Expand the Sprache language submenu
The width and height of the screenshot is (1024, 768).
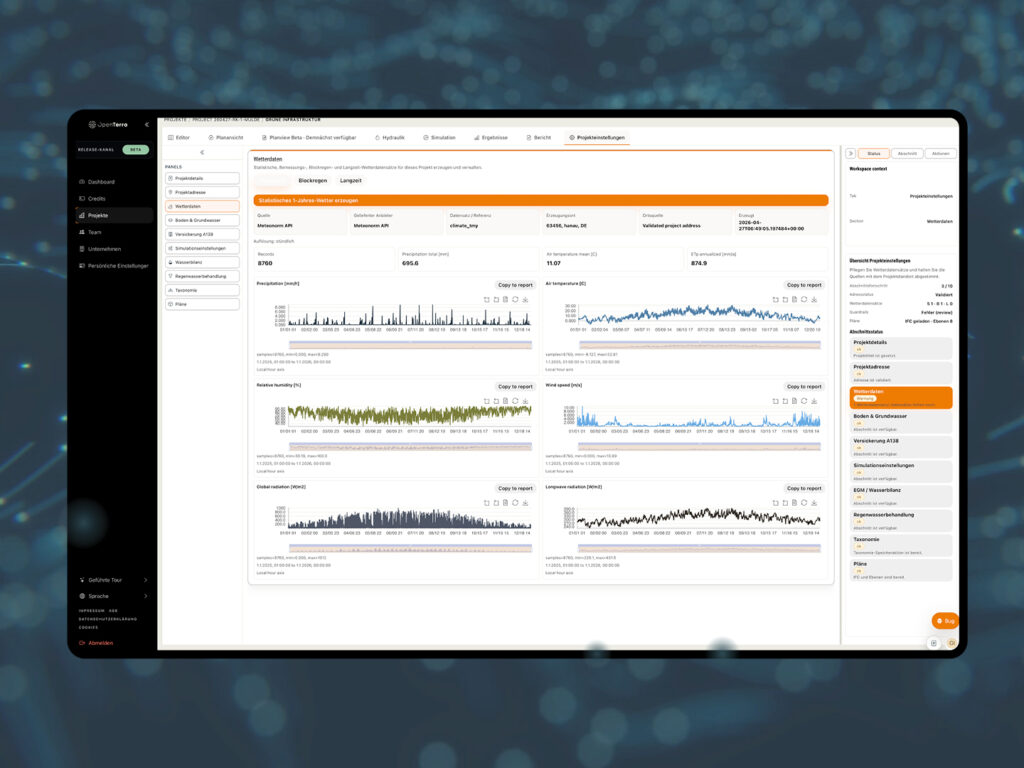145,596
